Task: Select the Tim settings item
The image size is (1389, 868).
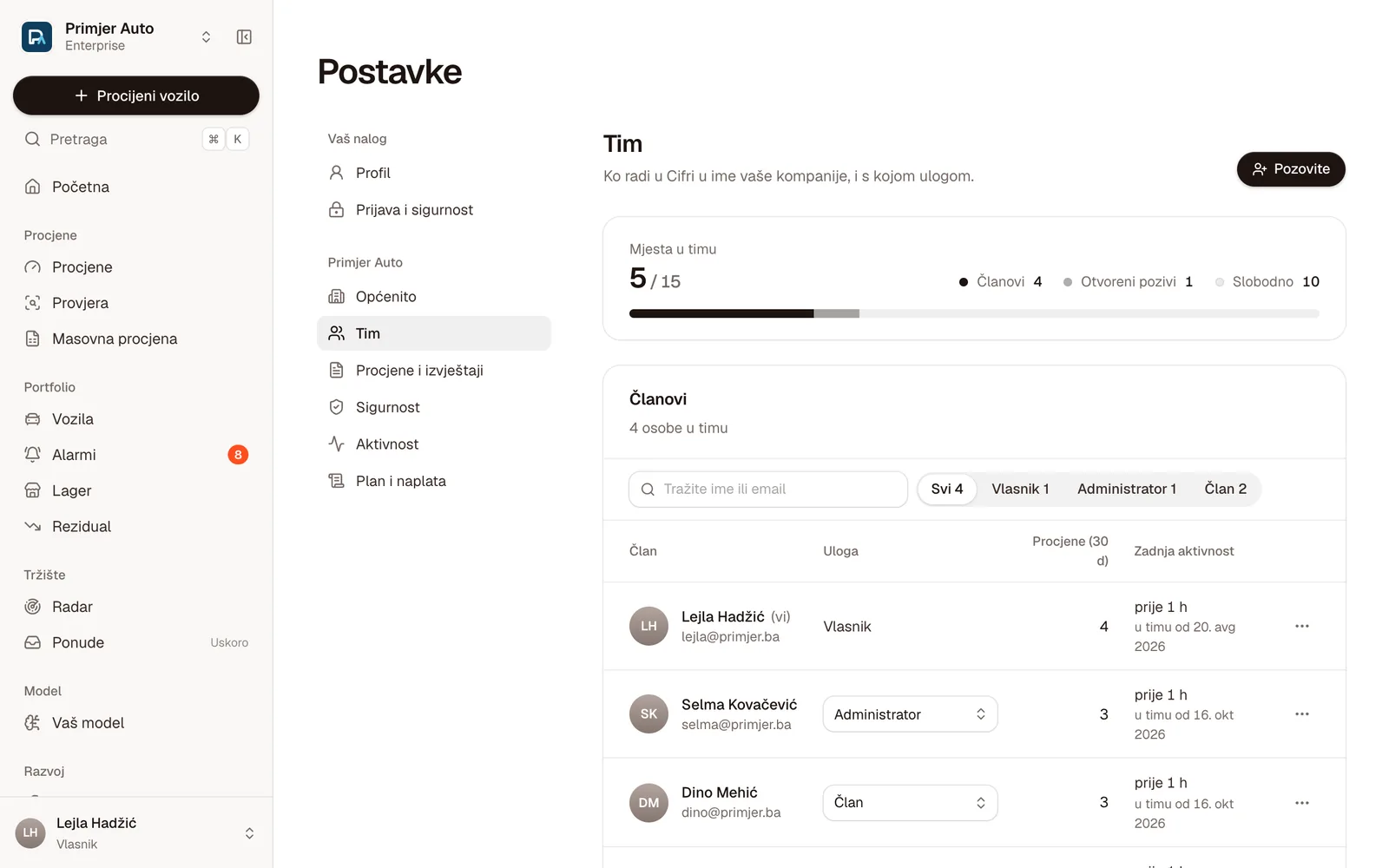Action: 434,333
